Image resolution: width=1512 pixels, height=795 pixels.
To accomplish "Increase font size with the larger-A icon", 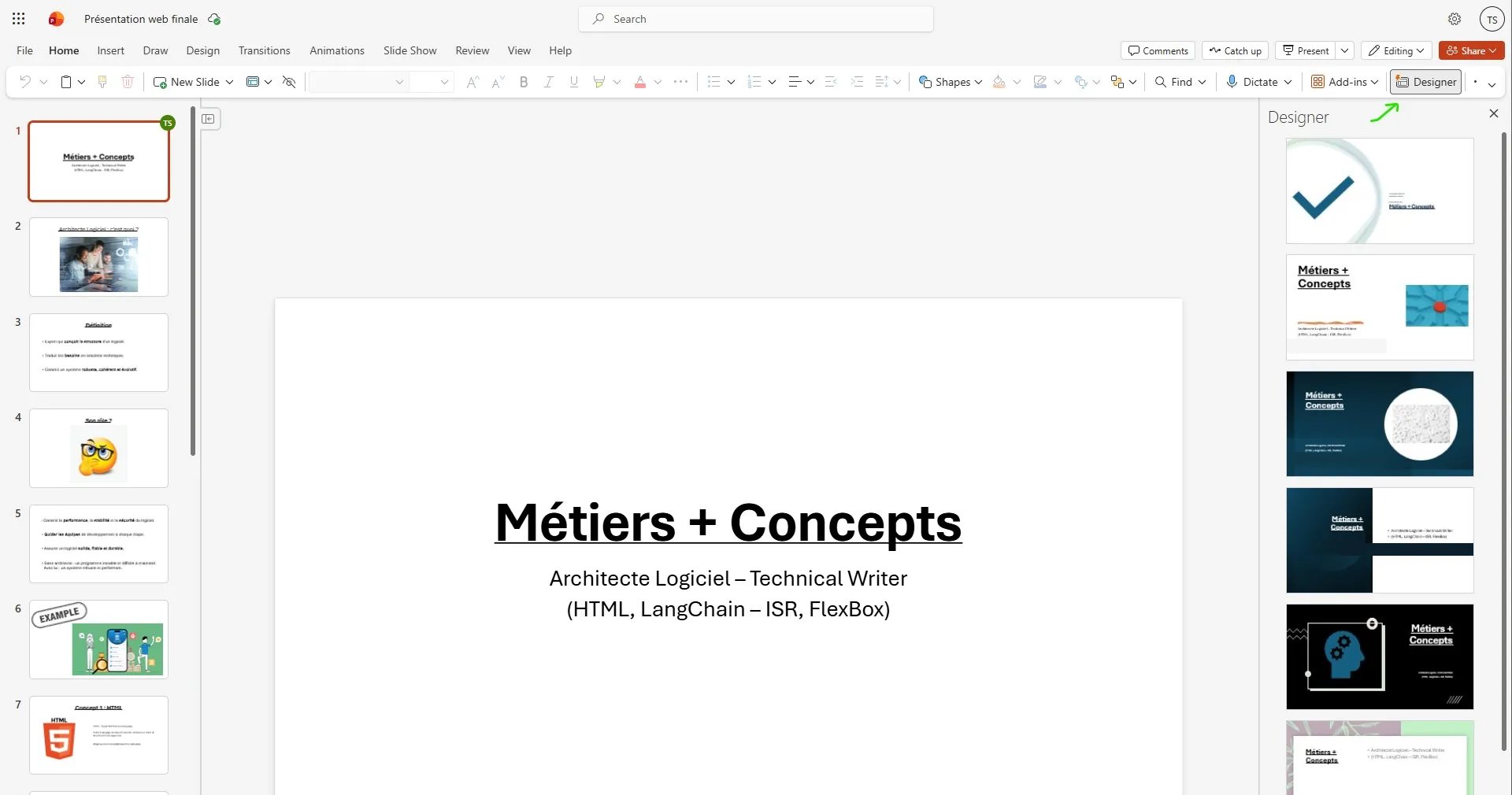I will click(x=472, y=82).
